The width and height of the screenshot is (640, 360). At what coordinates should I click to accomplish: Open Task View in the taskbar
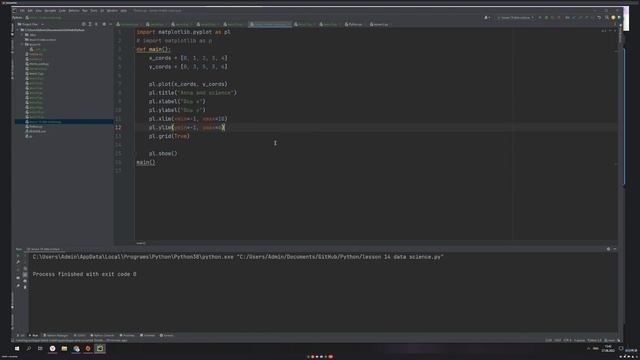[40, 349]
